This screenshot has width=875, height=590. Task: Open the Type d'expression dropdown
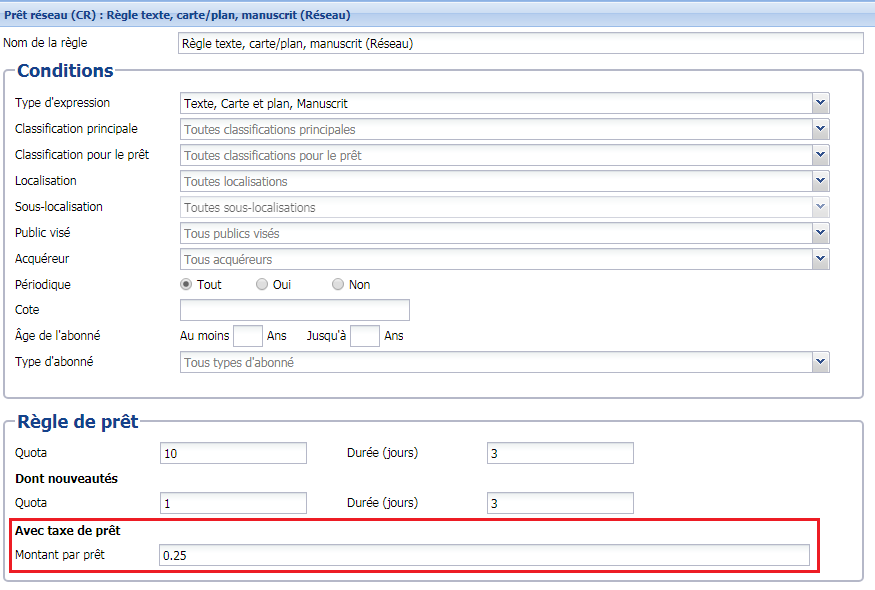[x=820, y=103]
